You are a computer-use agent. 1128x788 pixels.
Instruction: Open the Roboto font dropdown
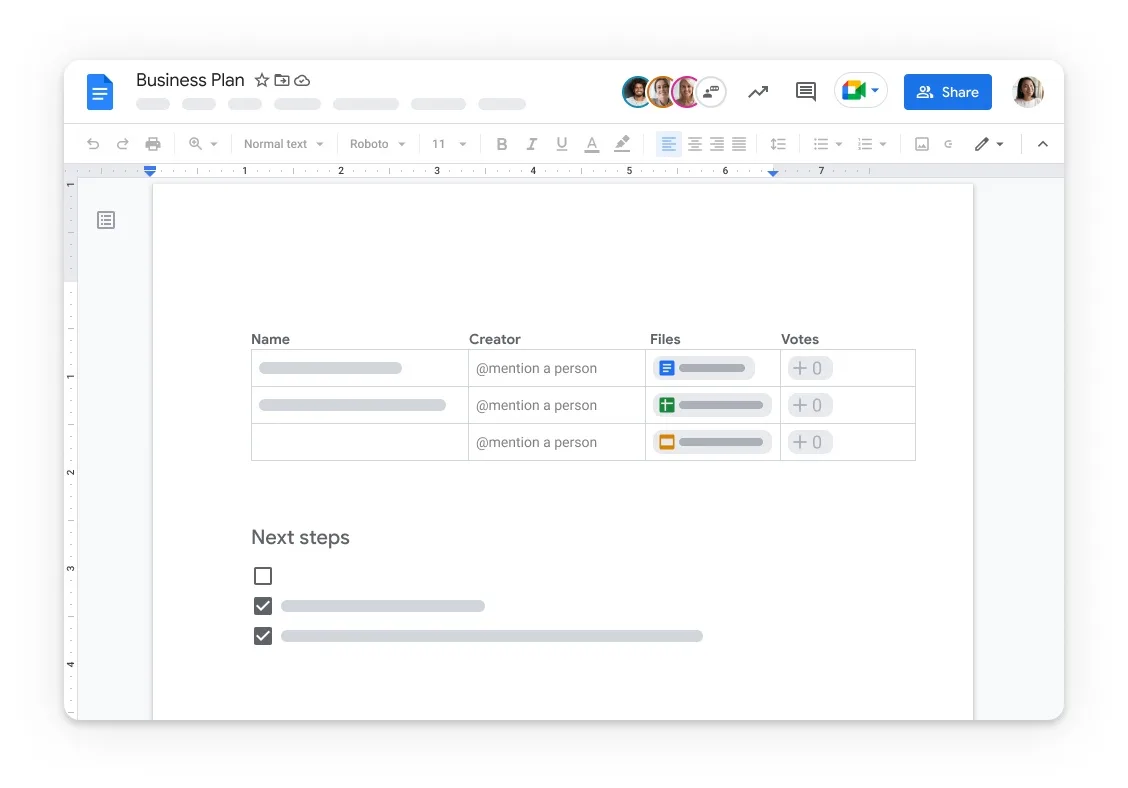[378, 144]
